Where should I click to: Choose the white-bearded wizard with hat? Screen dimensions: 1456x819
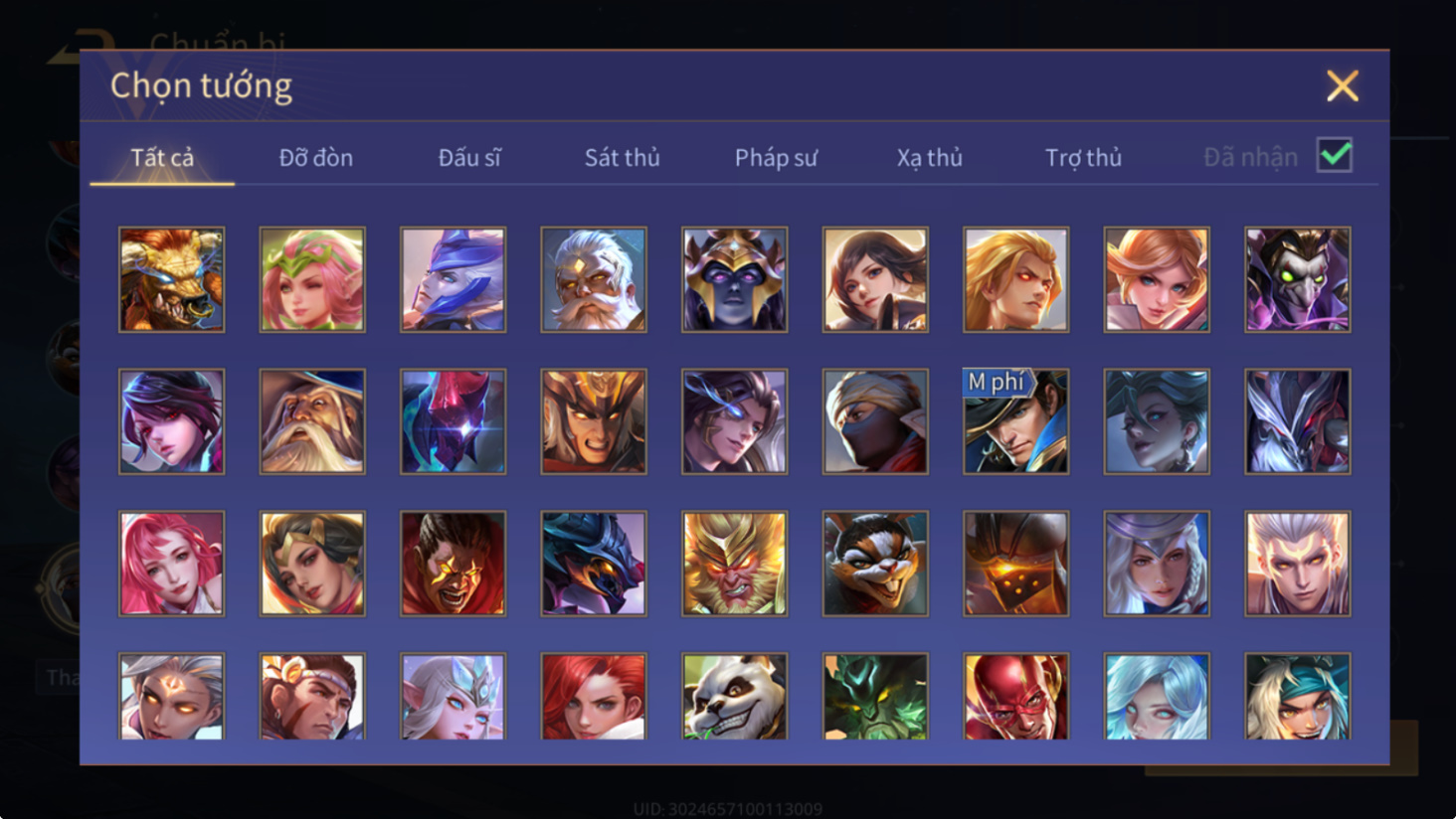312,421
